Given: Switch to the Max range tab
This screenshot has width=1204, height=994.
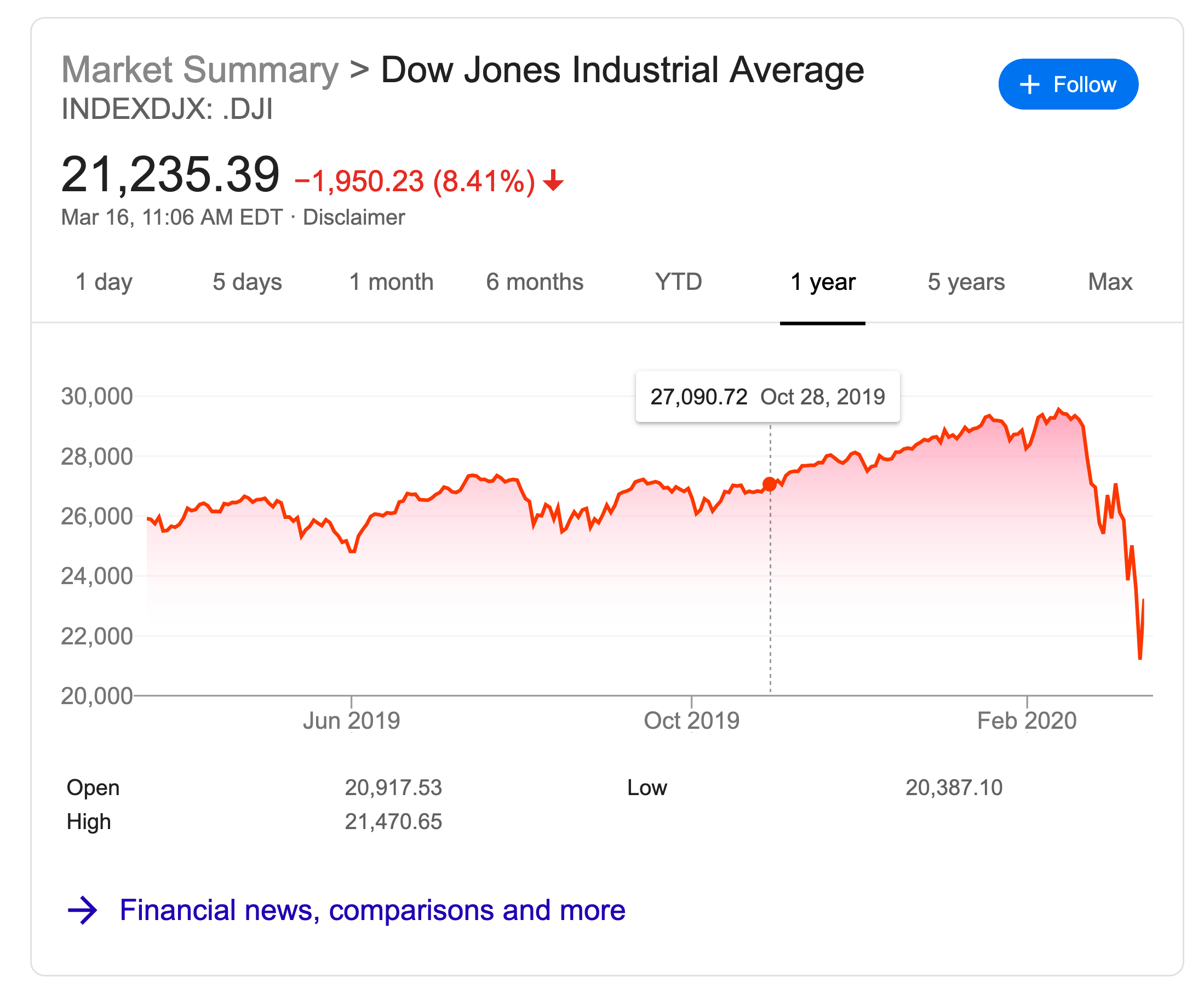Looking at the screenshot, I should point(1110,282).
